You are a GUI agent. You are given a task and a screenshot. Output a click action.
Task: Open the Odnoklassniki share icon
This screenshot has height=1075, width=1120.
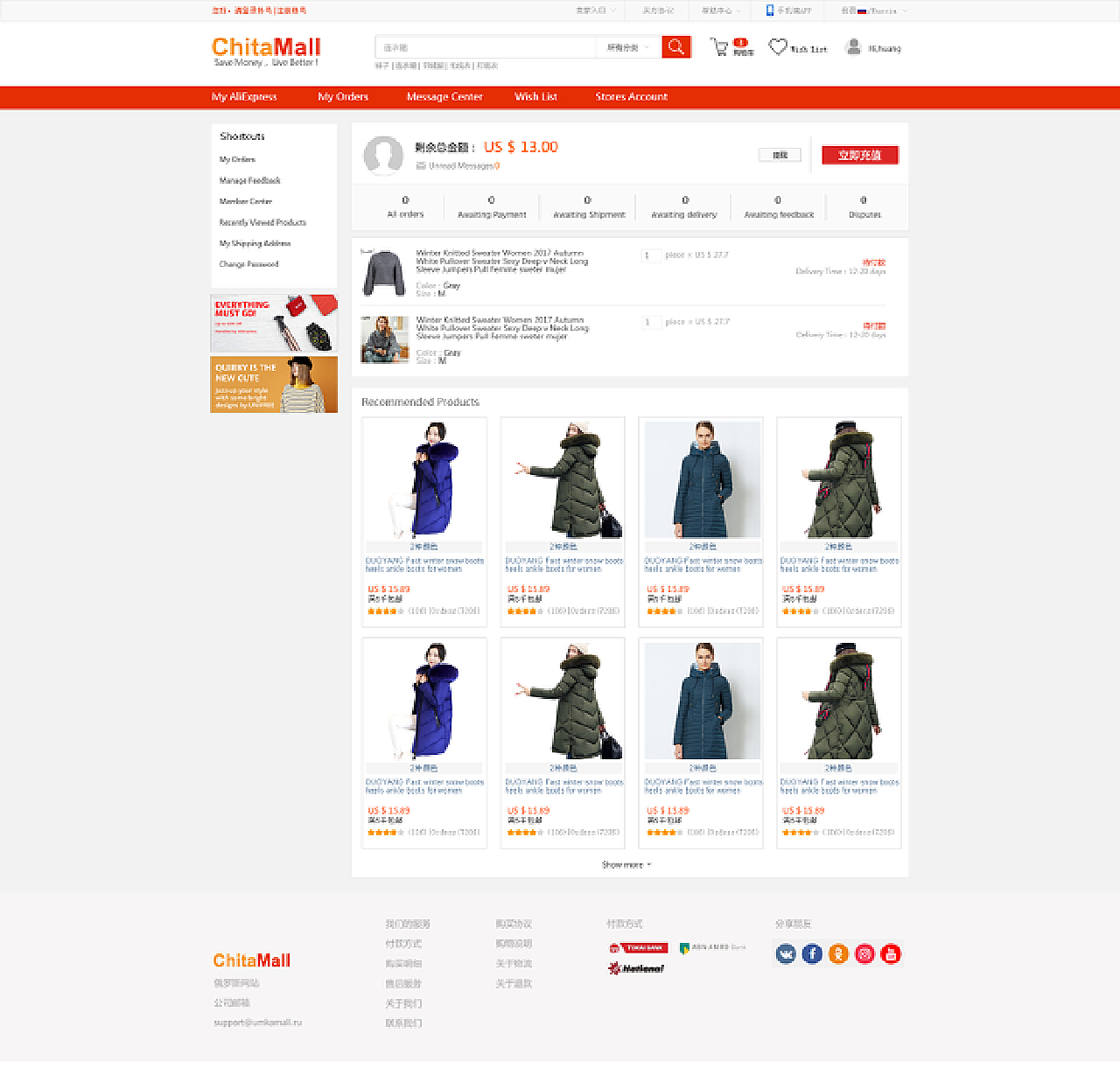coord(838,953)
